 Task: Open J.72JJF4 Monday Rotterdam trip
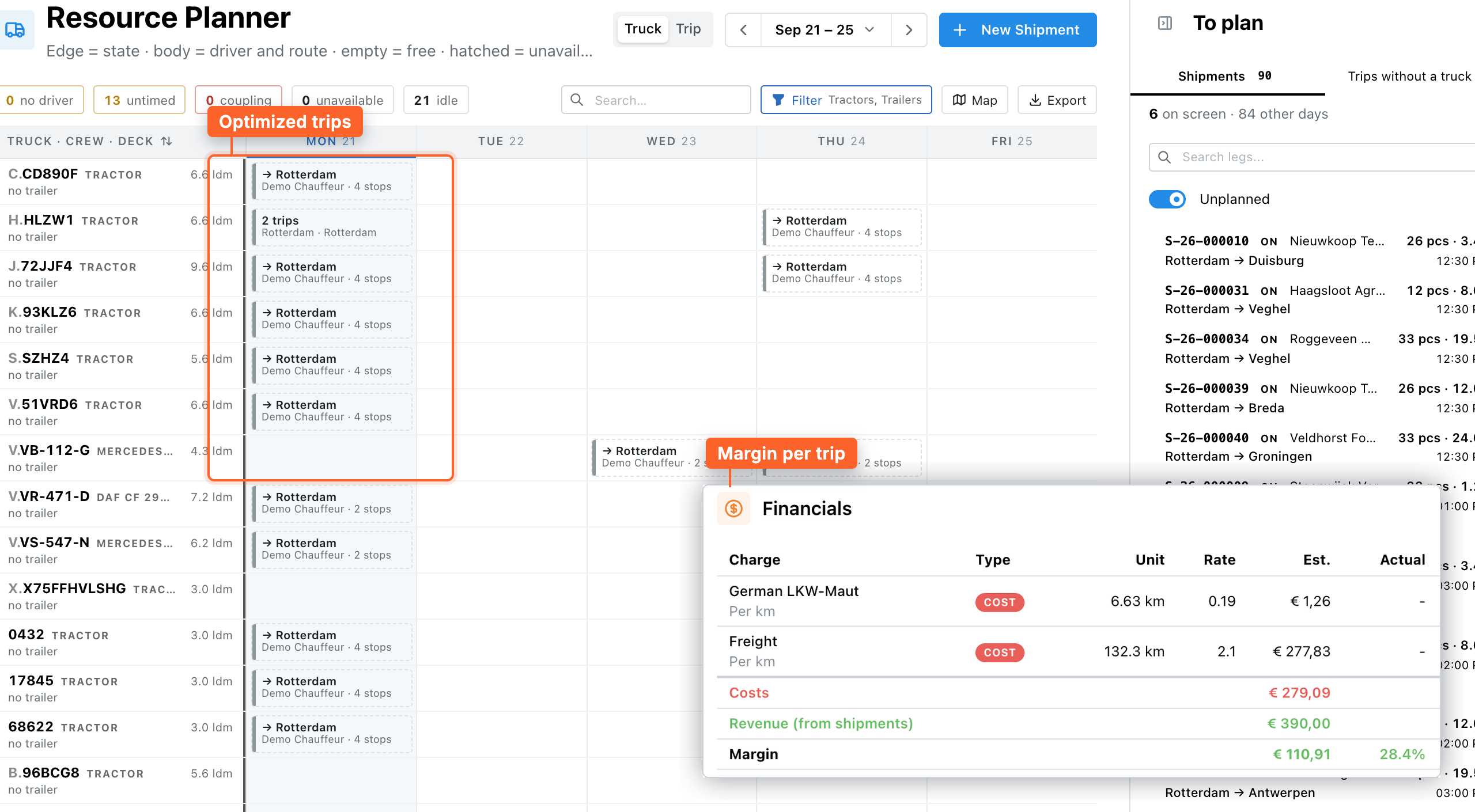tap(332, 273)
